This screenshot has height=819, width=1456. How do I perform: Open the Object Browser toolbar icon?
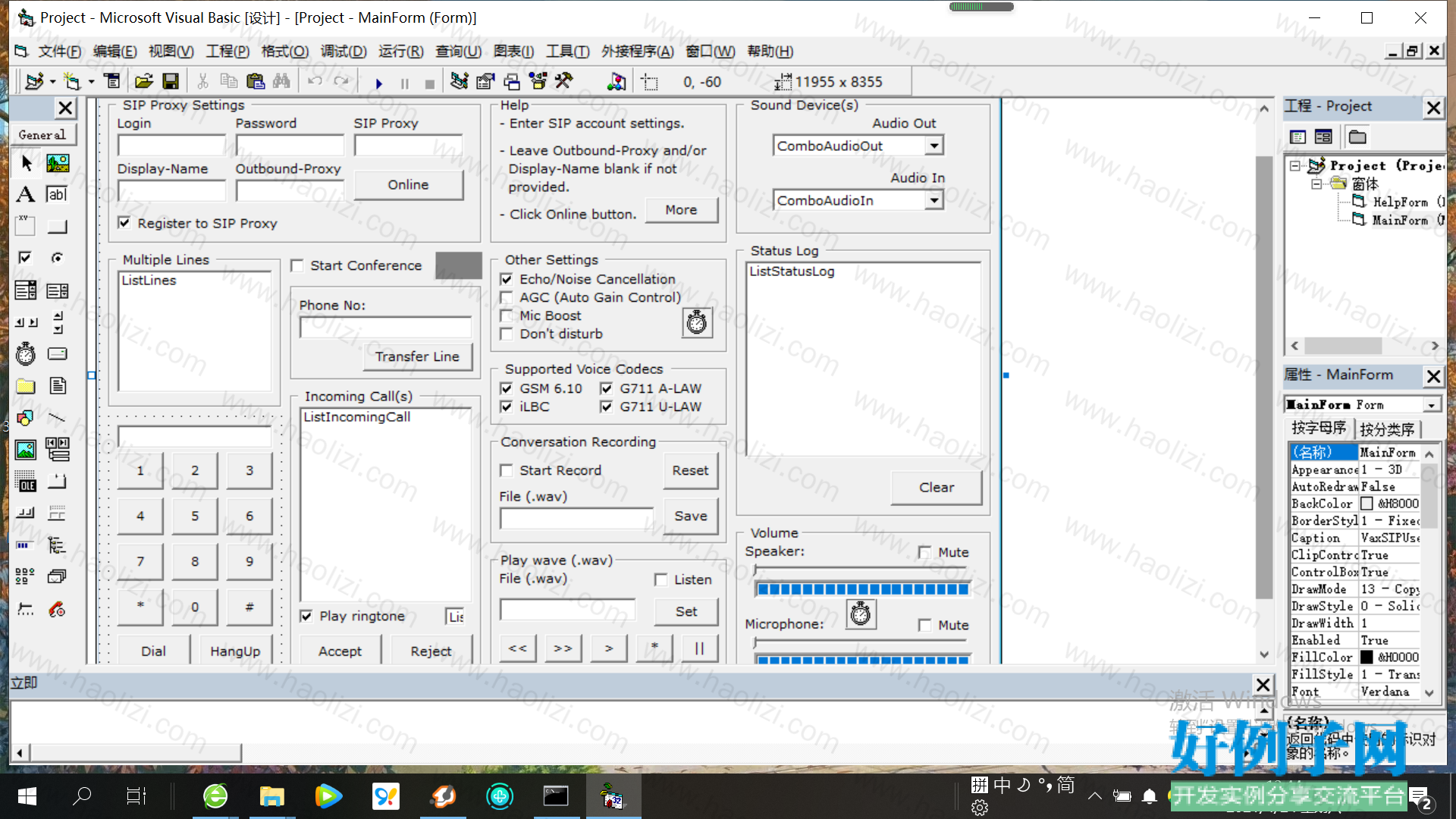pos(538,81)
